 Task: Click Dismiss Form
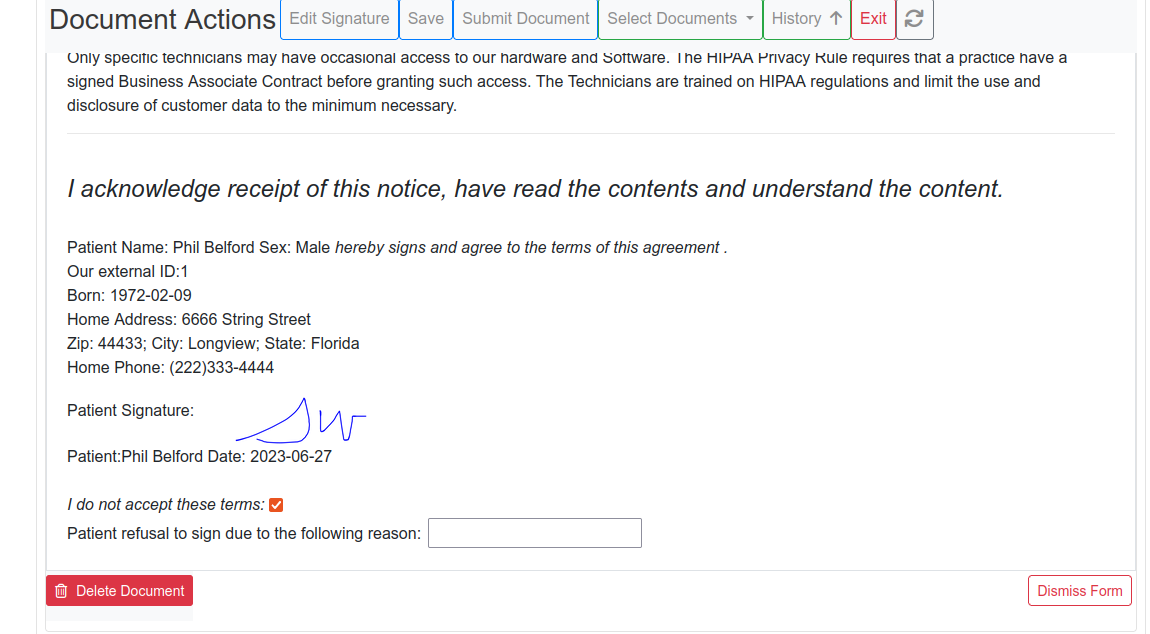(1079, 590)
